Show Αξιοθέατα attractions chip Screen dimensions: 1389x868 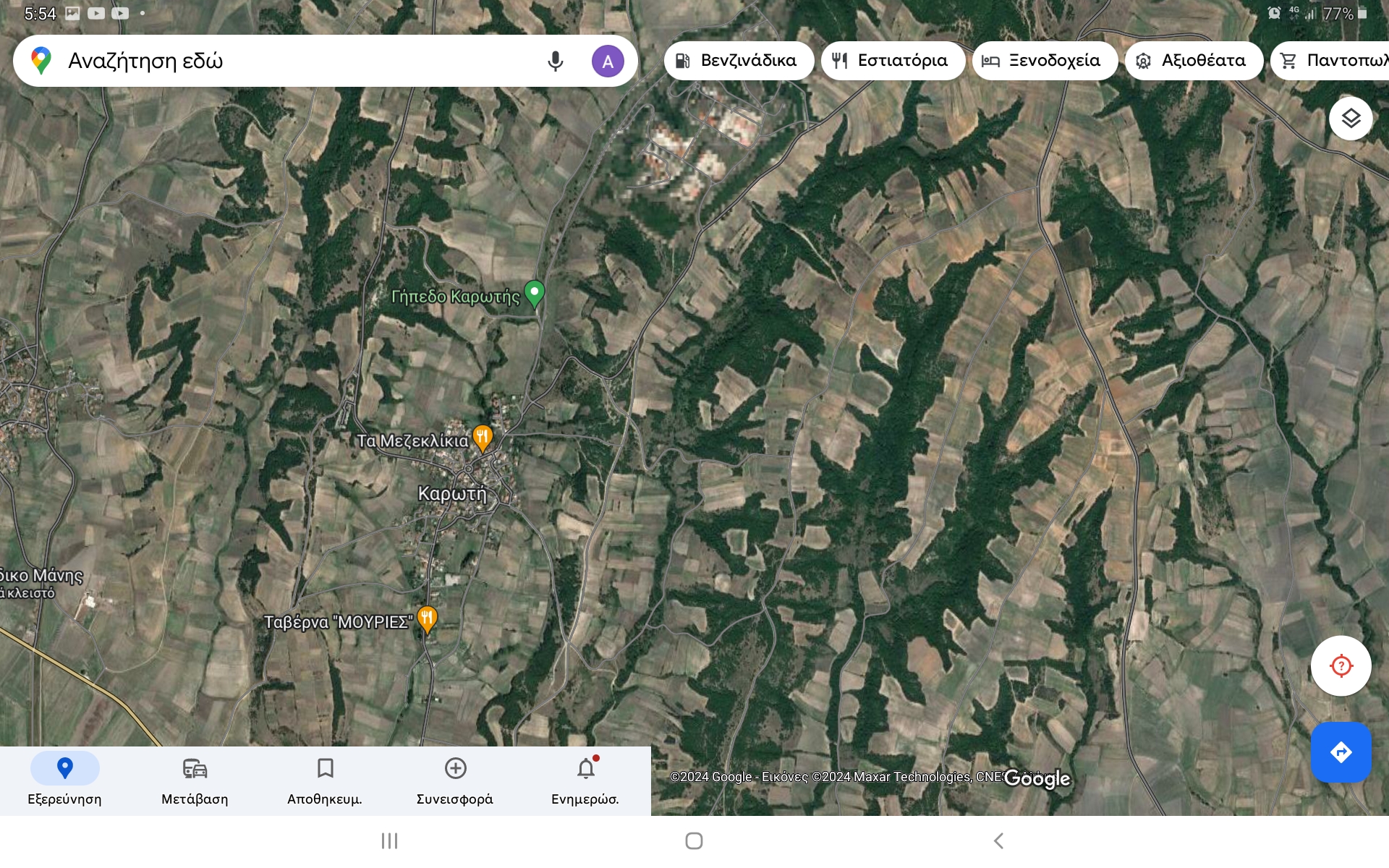[1193, 61]
